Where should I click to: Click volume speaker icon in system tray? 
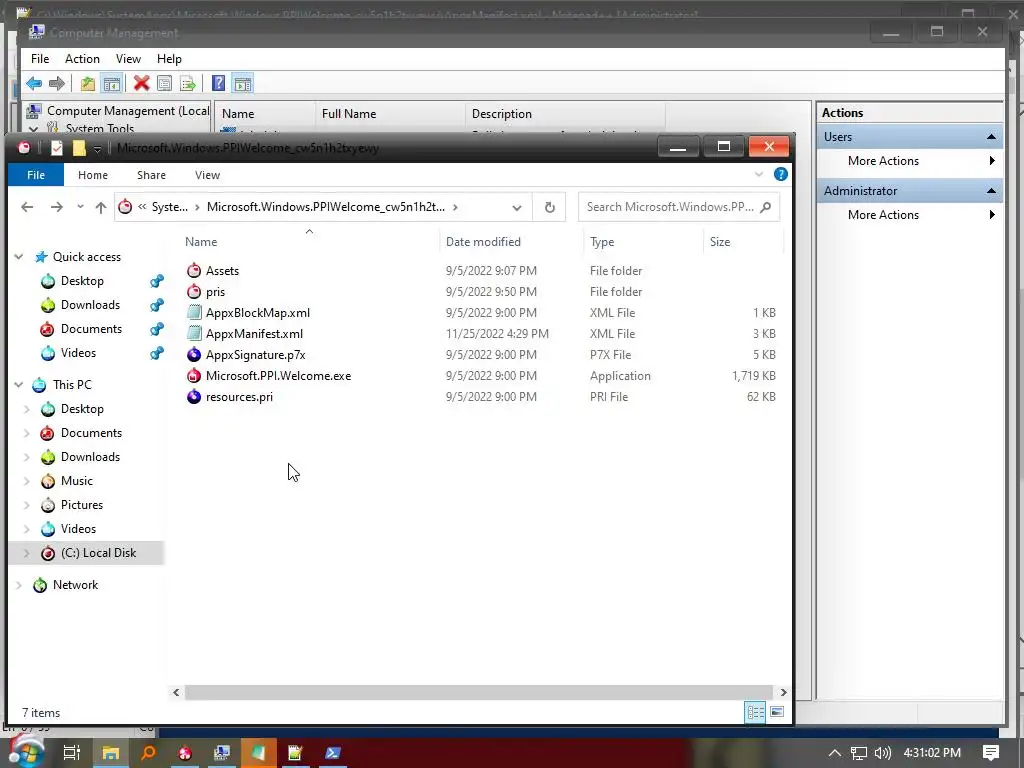pyautogui.click(x=882, y=753)
